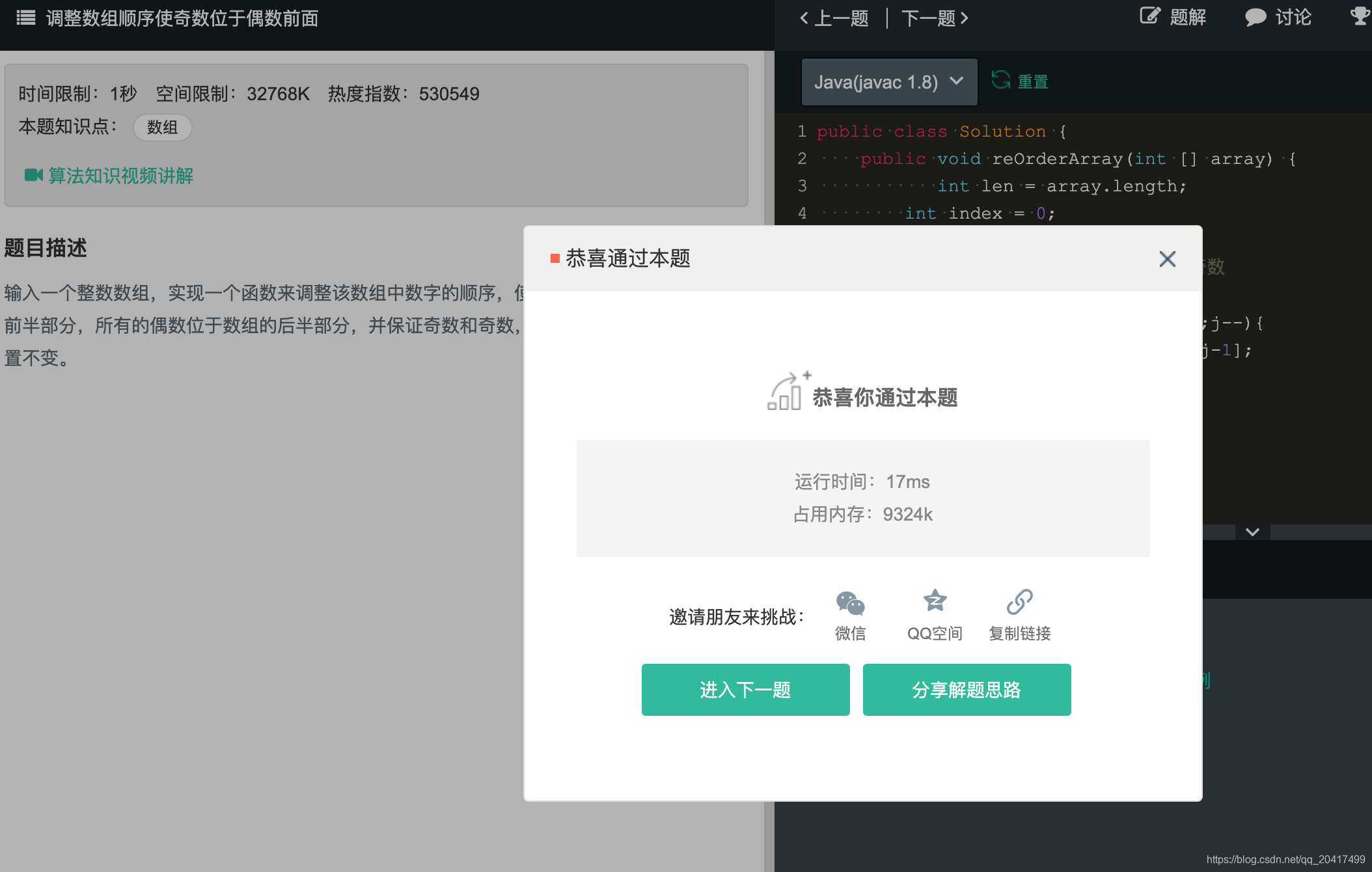Click the 数组 knowledge tag

click(163, 127)
